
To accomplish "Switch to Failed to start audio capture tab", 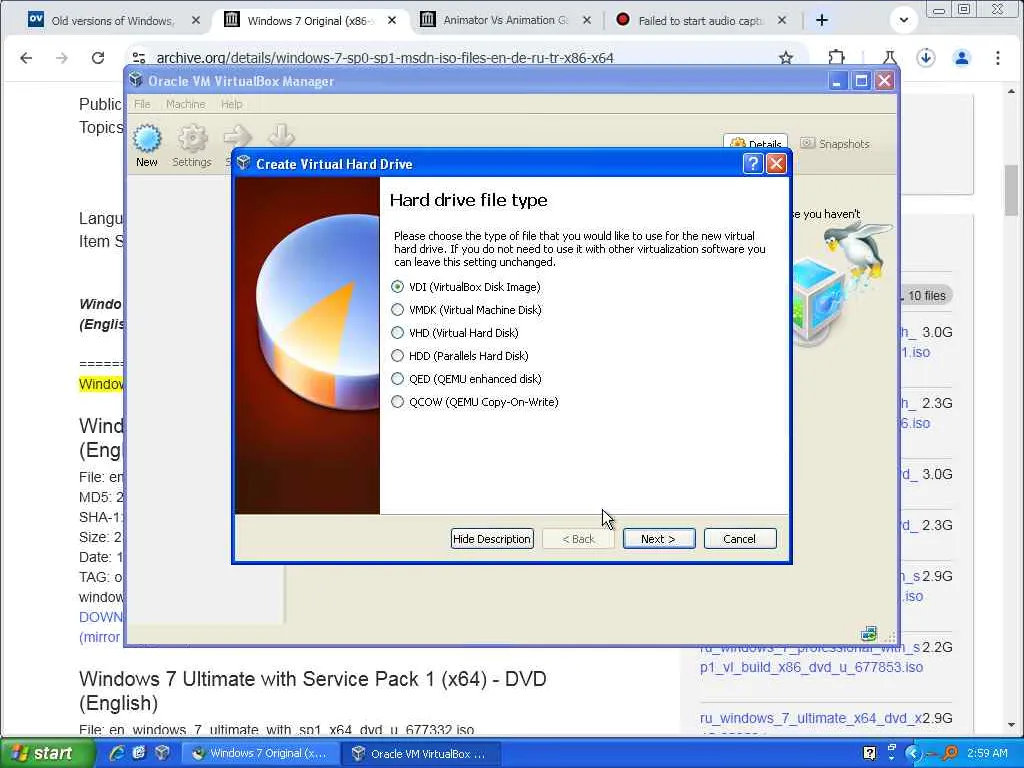I will click(700, 20).
